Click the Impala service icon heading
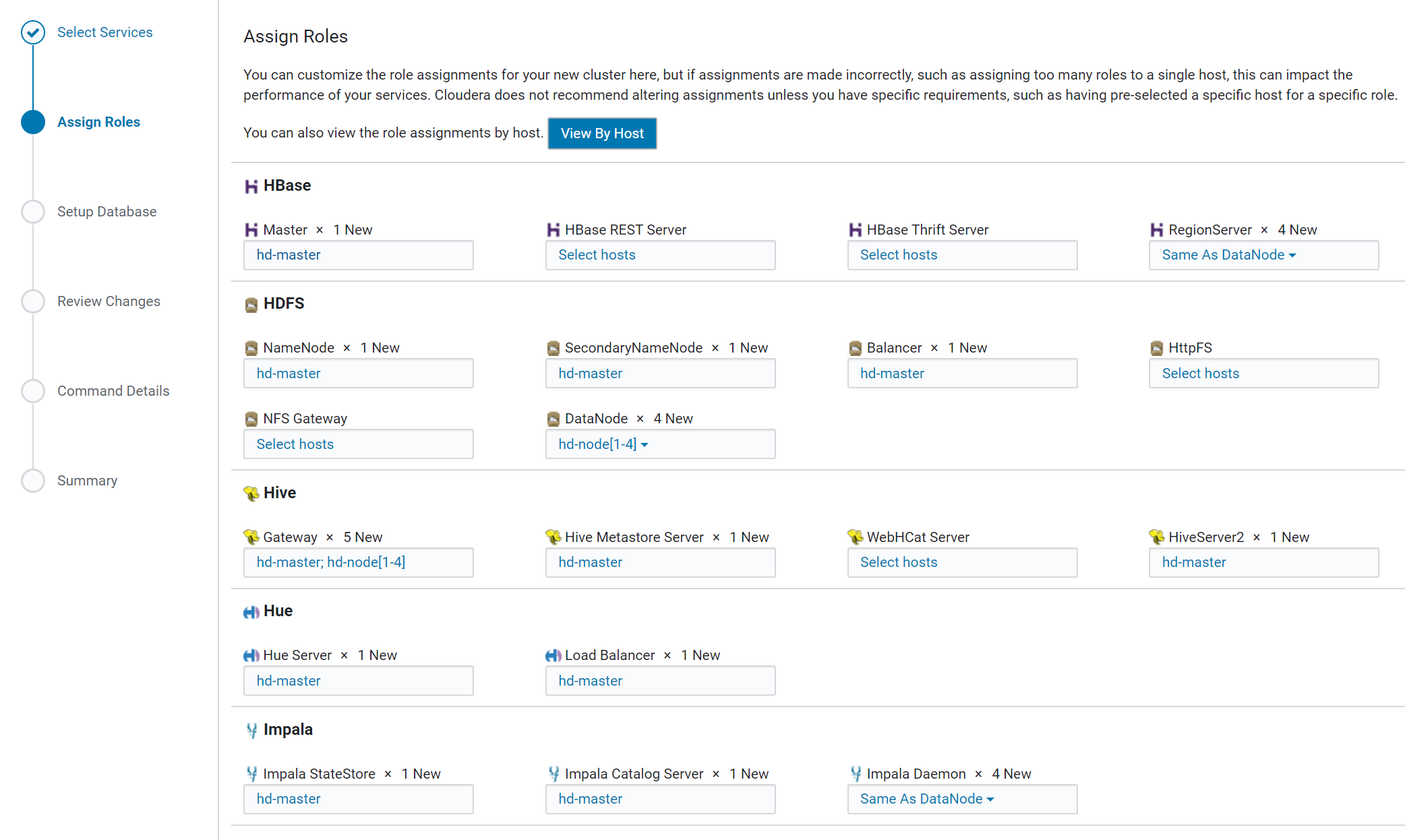Image resolution: width=1405 pixels, height=840 pixels. (x=251, y=730)
